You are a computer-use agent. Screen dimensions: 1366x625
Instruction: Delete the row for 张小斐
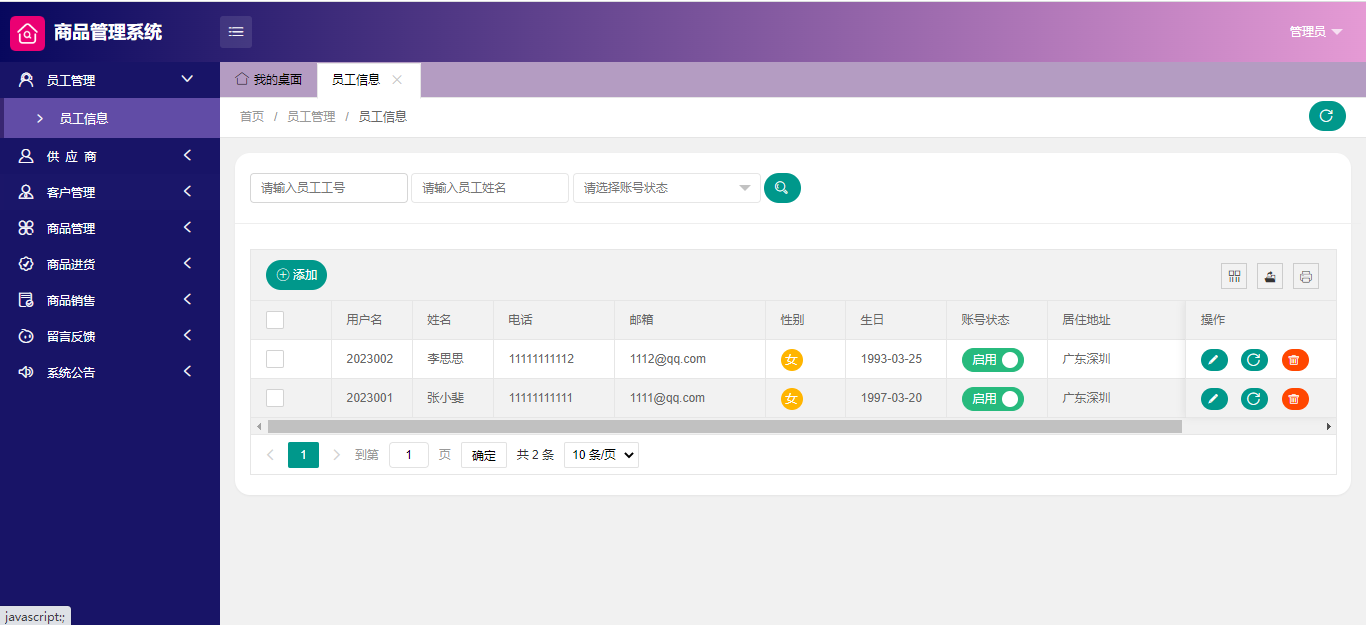[x=1295, y=399]
